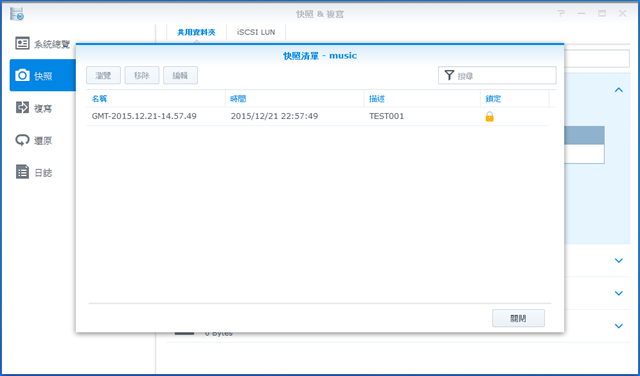Sort by the 名稱 column header
The width and height of the screenshot is (640, 376).
pos(156,99)
